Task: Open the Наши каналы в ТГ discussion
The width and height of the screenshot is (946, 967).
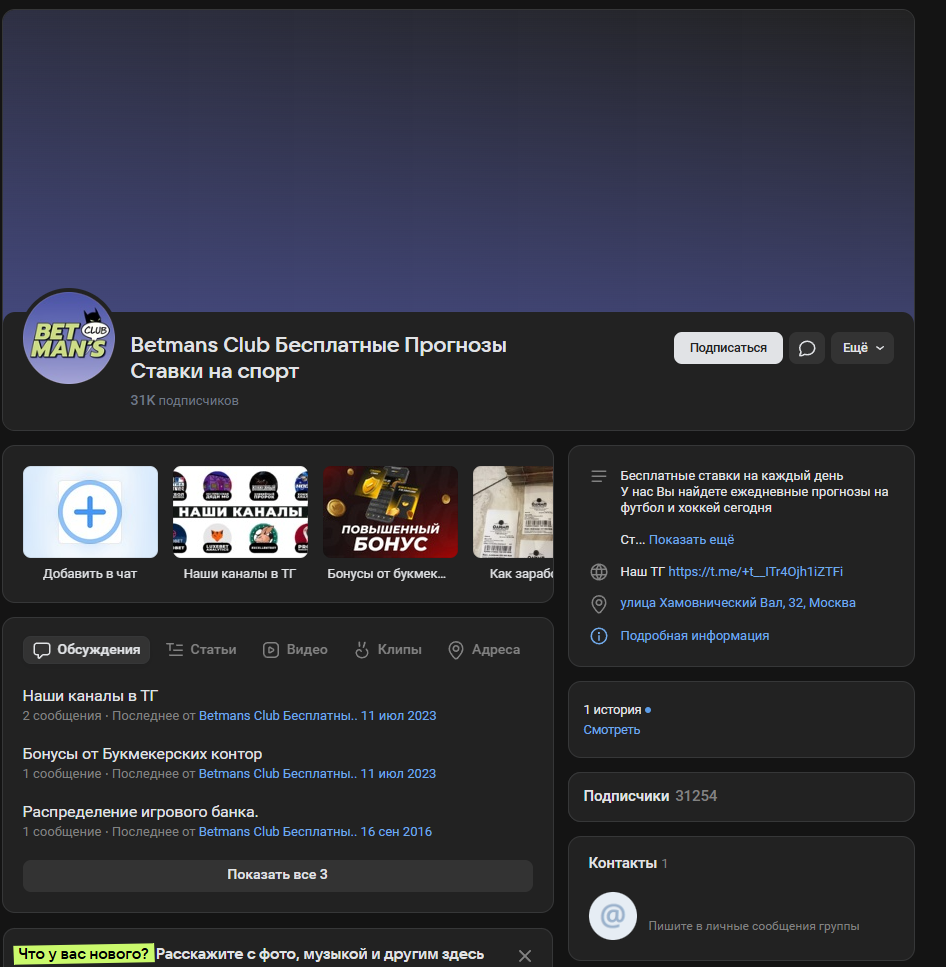Action: click(90, 696)
